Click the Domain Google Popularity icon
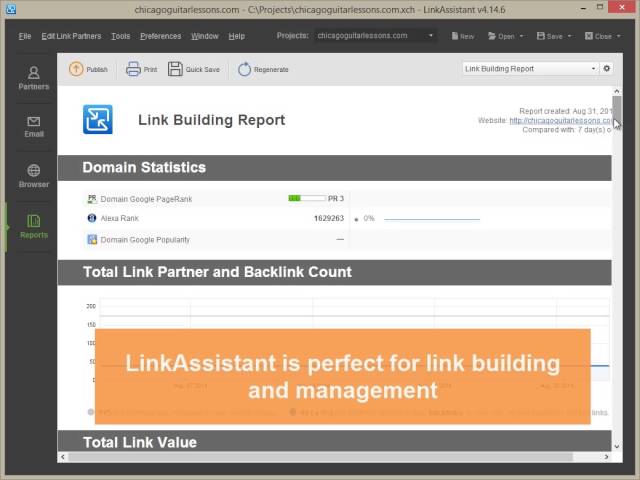 (x=92, y=240)
